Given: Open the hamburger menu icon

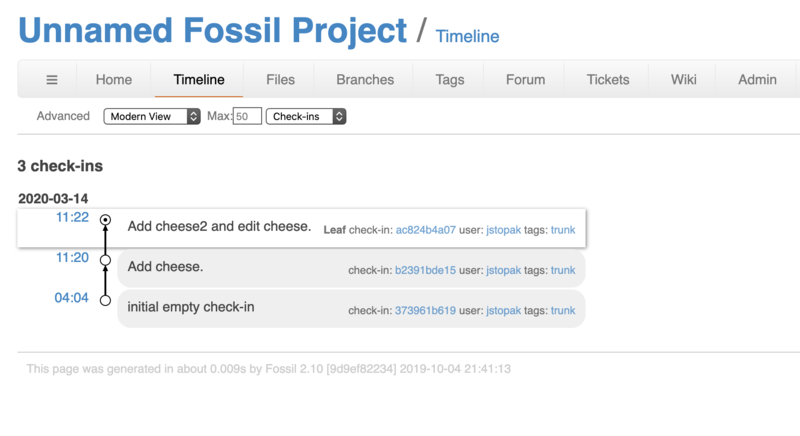Looking at the screenshot, I should (x=52, y=80).
